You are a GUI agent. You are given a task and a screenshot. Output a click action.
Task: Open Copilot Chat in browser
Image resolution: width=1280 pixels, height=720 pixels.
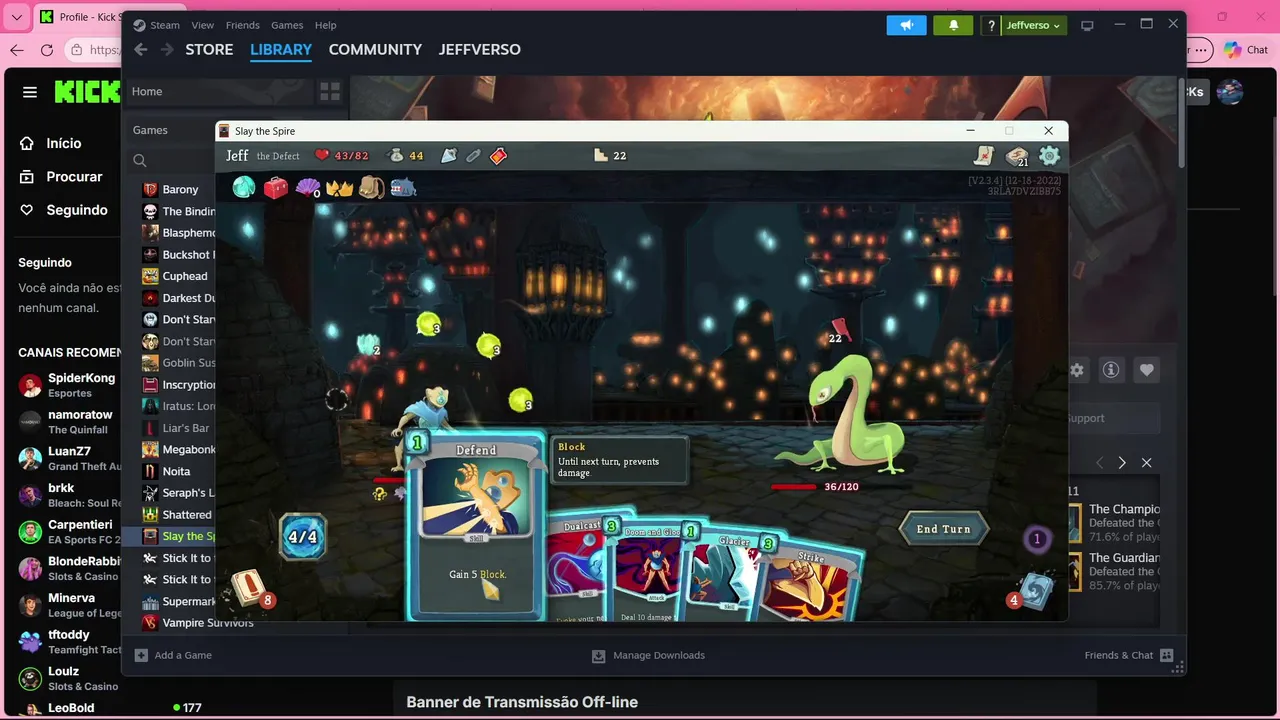(1245, 50)
